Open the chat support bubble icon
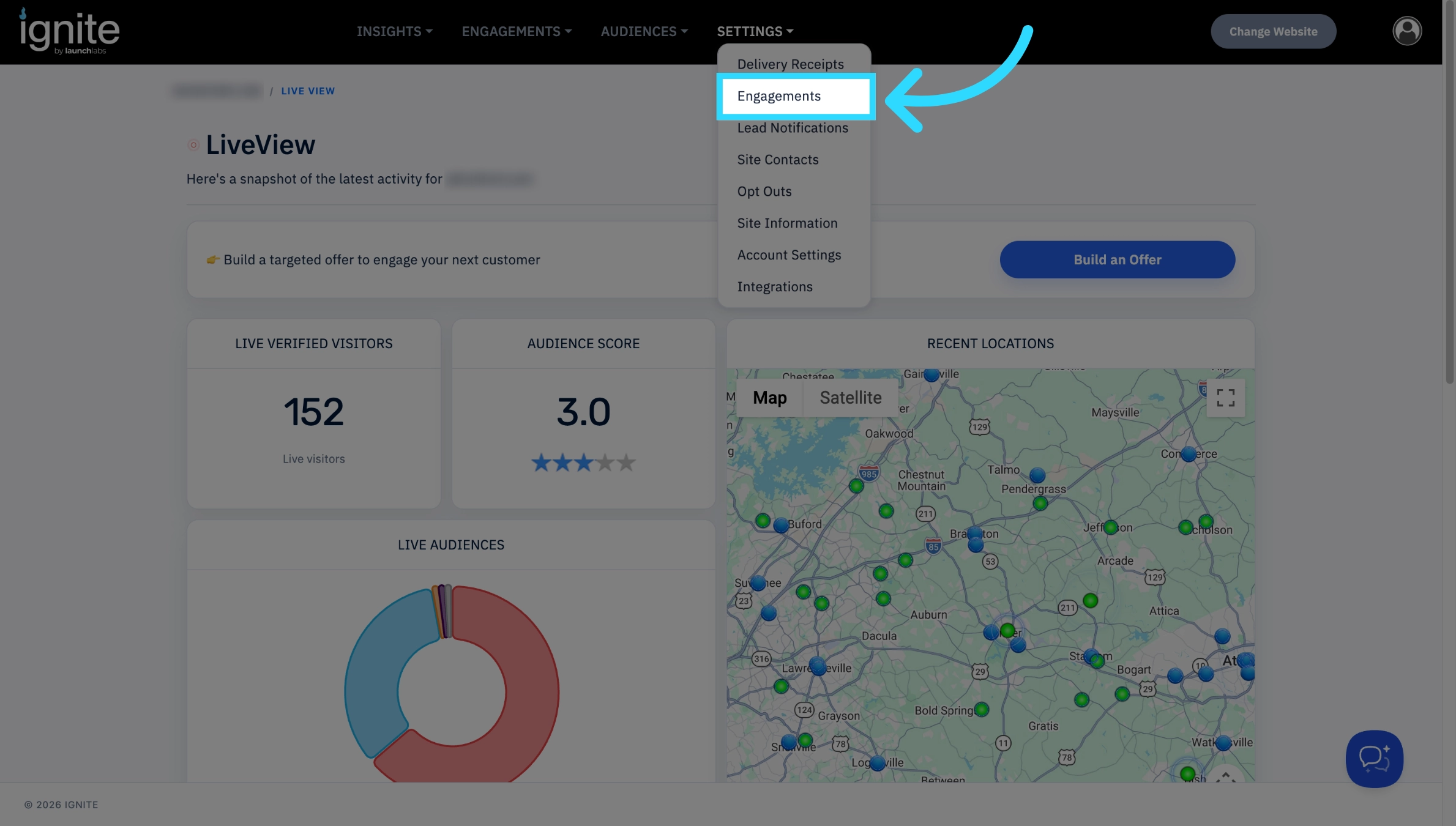The height and width of the screenshot is (826, 1456). [x=1374, y=759]
